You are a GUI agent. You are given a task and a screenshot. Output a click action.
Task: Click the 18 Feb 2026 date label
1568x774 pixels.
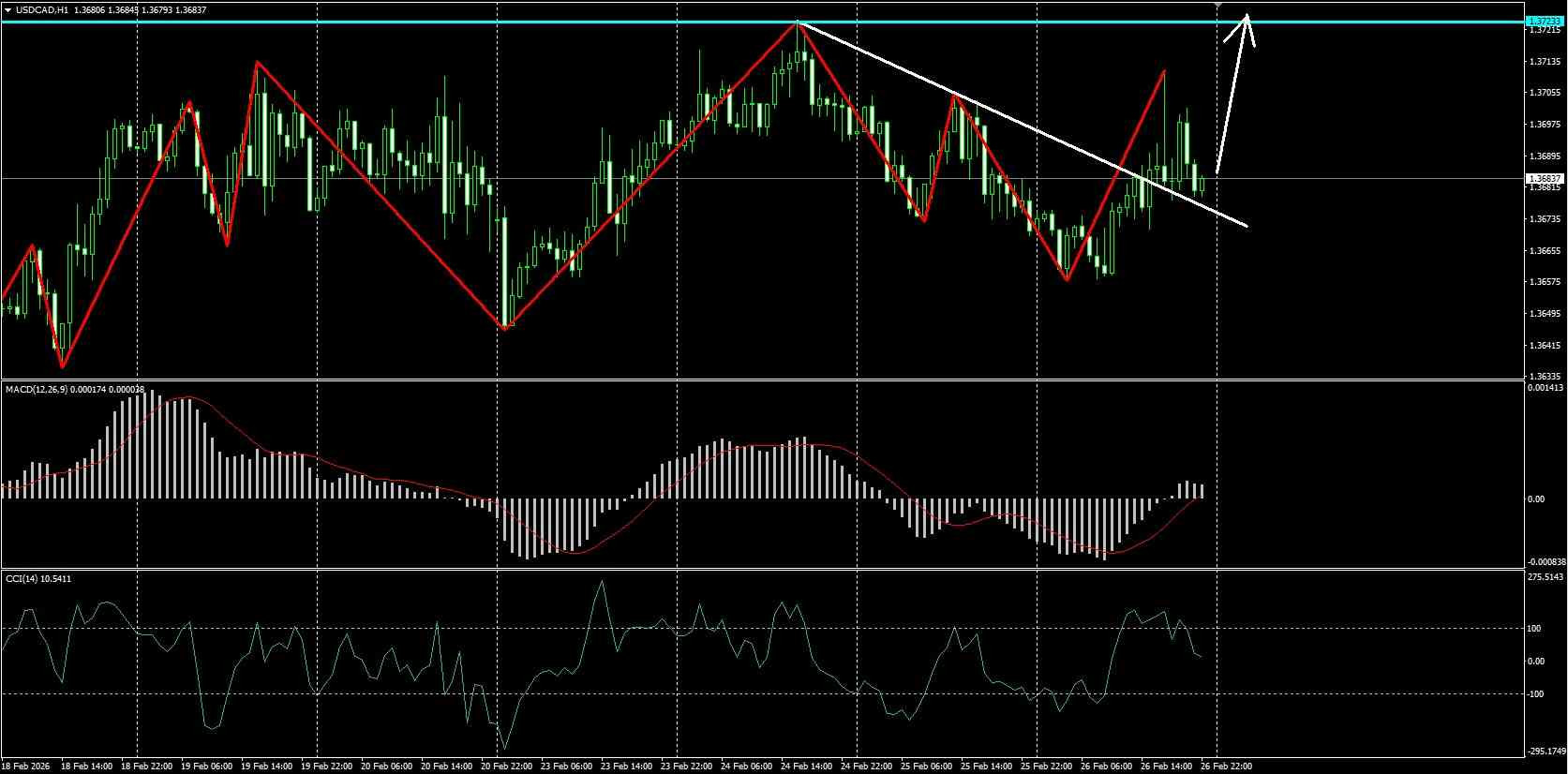(x=27, y=766)
